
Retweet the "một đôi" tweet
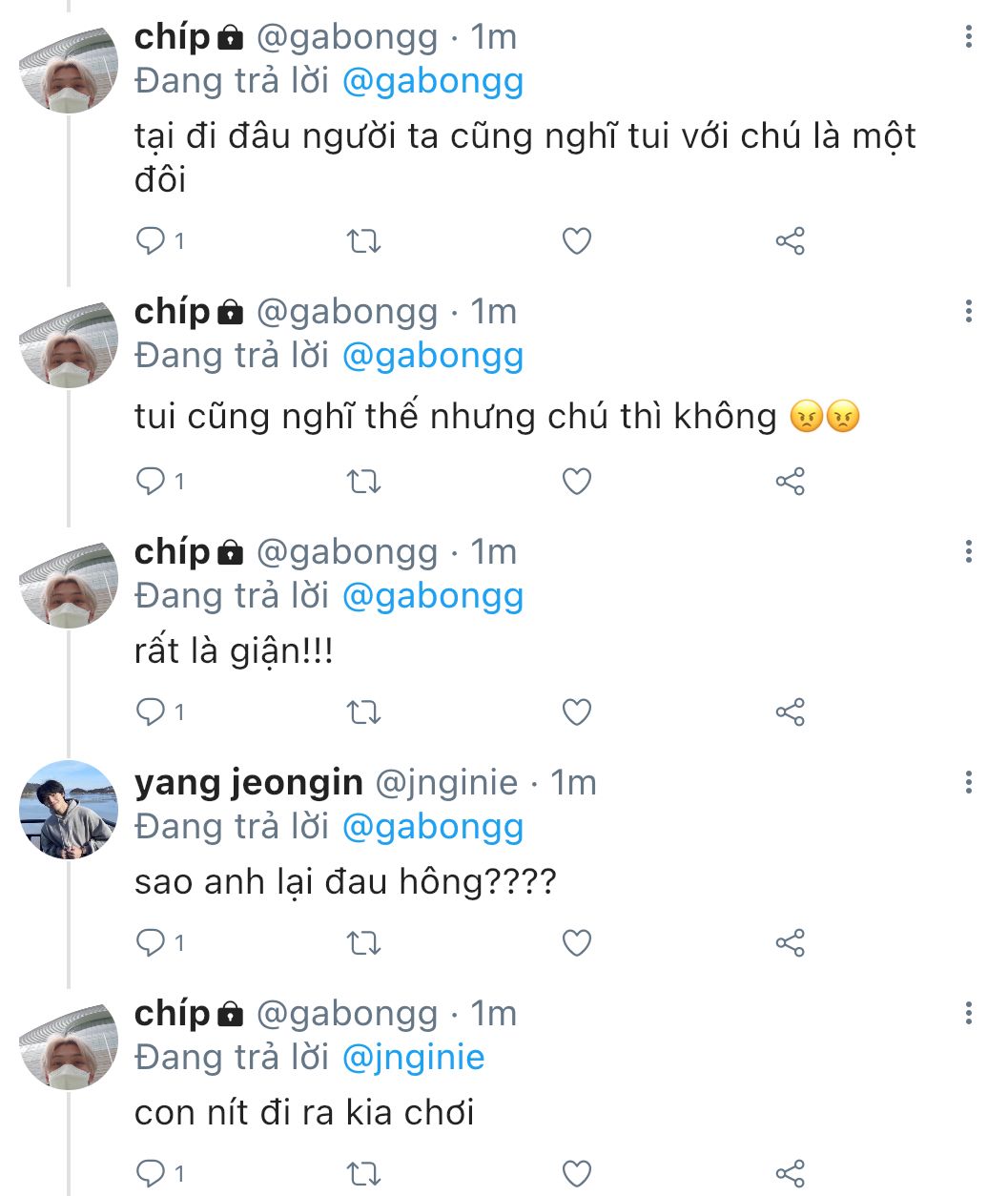[x=363, y=241]
